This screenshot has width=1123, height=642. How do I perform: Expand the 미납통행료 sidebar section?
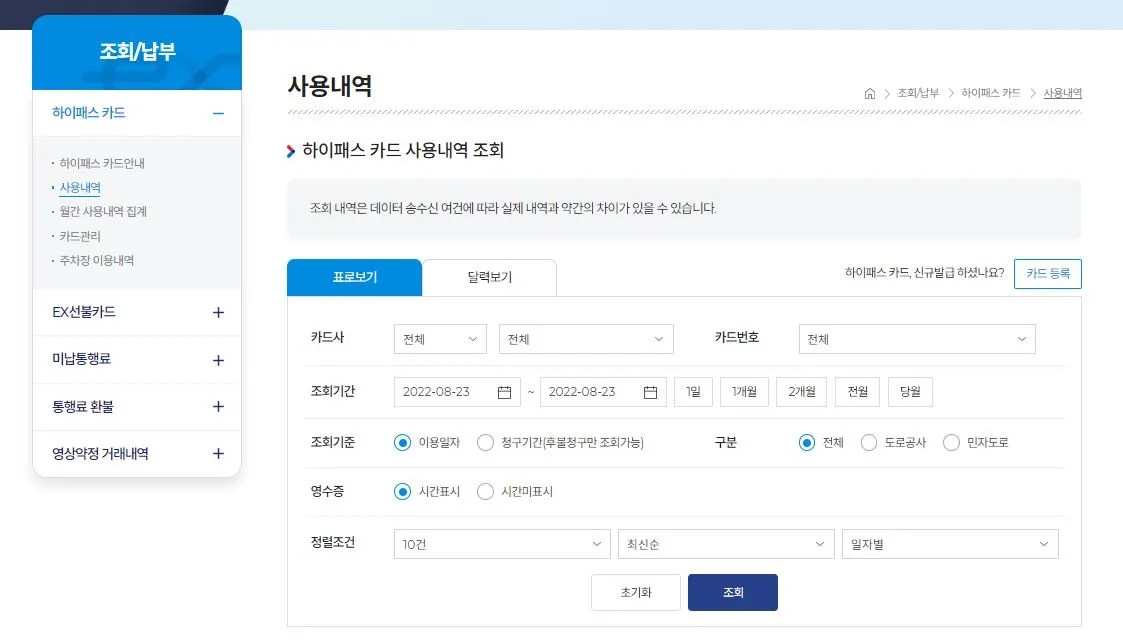tap(137, 360)
